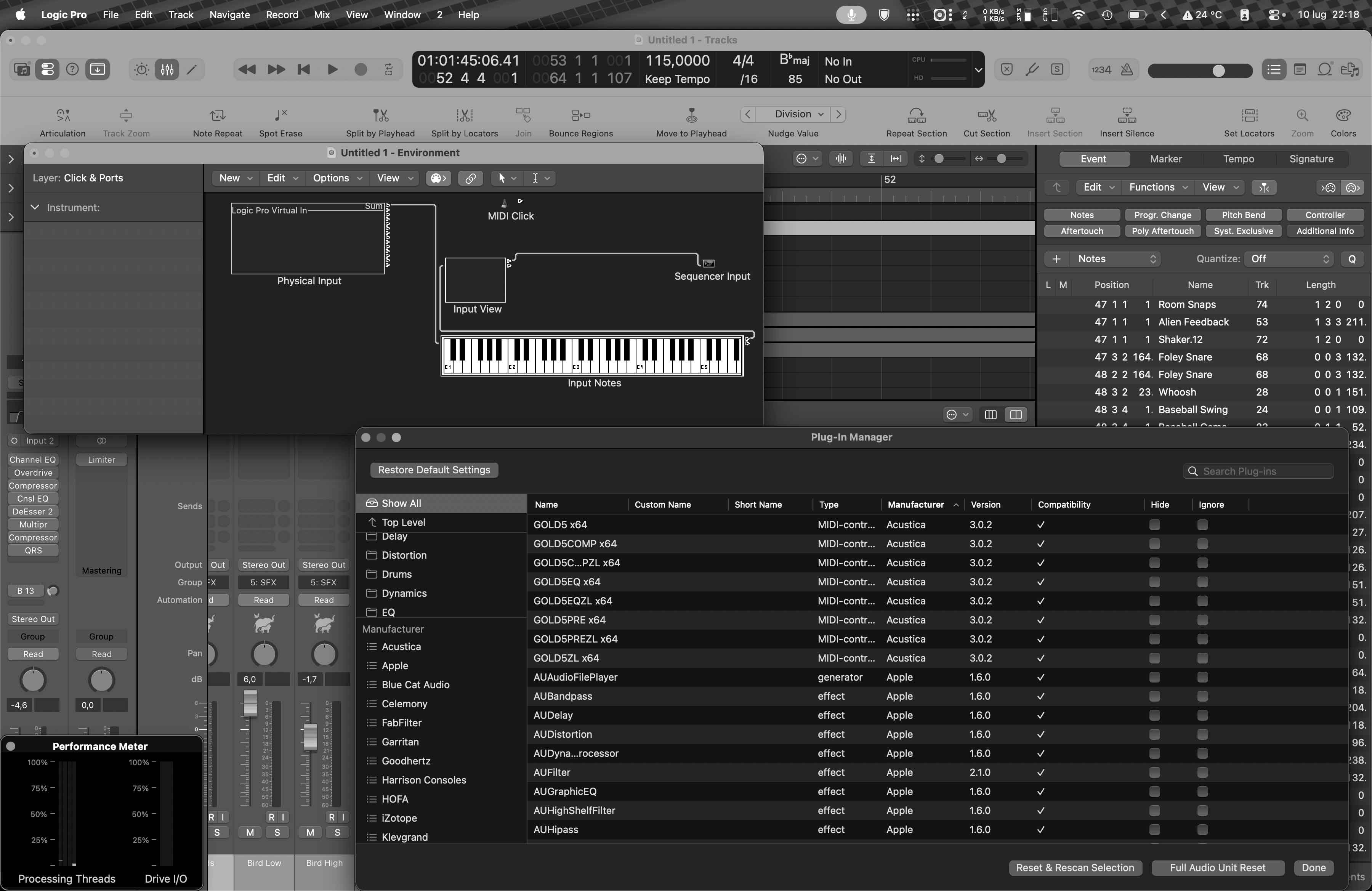Check Hide for AUBandpass
The image size is (1372, 891).
(1154, 696)
